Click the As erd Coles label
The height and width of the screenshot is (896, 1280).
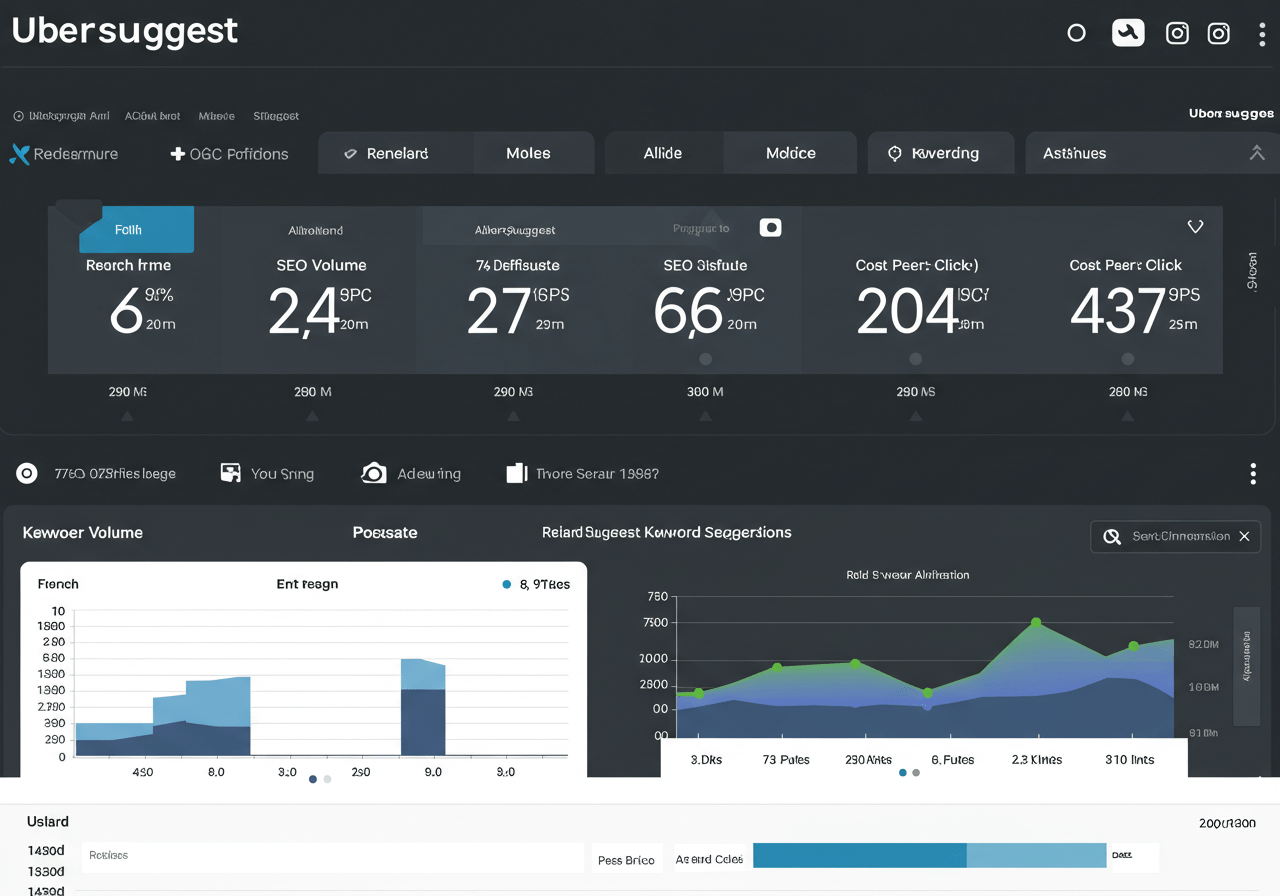[709, 860]
